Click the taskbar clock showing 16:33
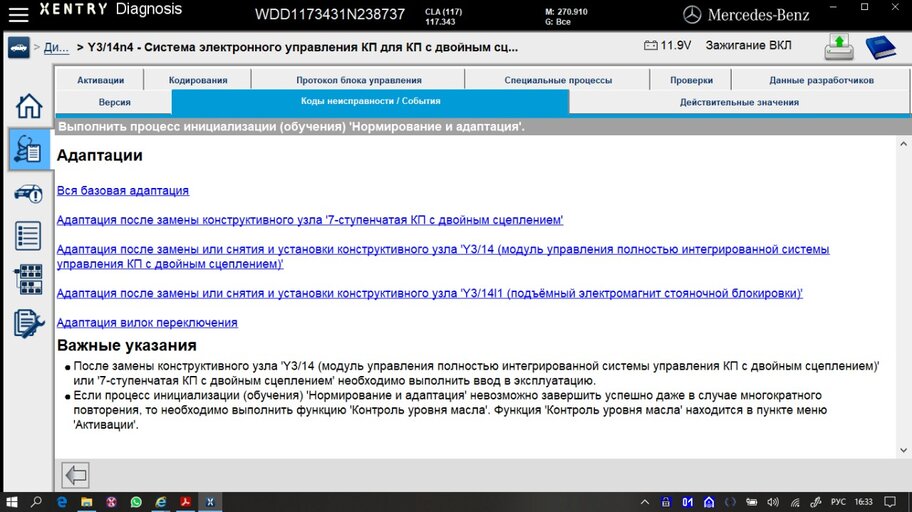The width and height of the screenshot is (912, 512). pos(864,502)
